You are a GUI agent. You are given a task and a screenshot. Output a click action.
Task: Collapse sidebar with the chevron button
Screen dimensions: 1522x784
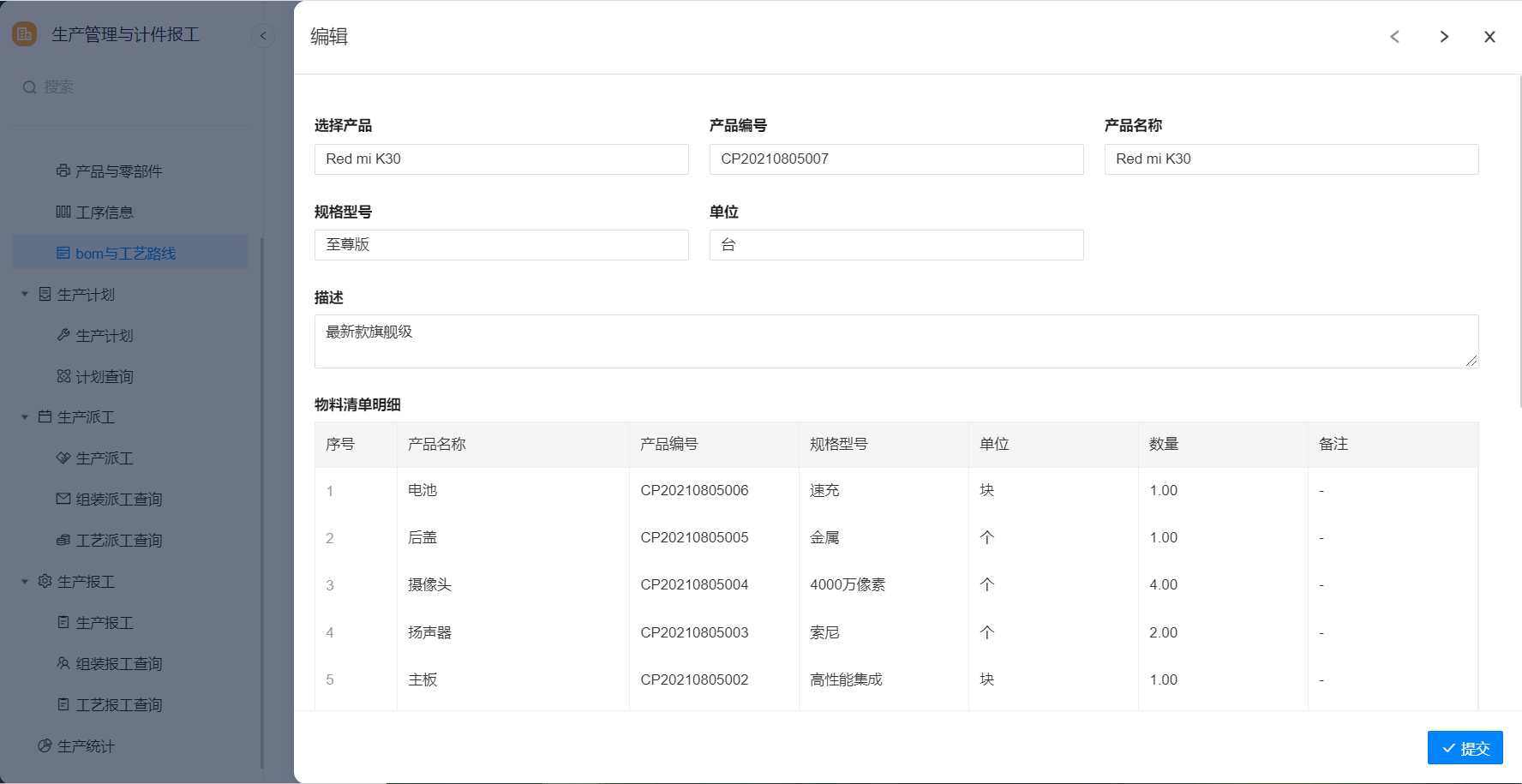(263, 35)
